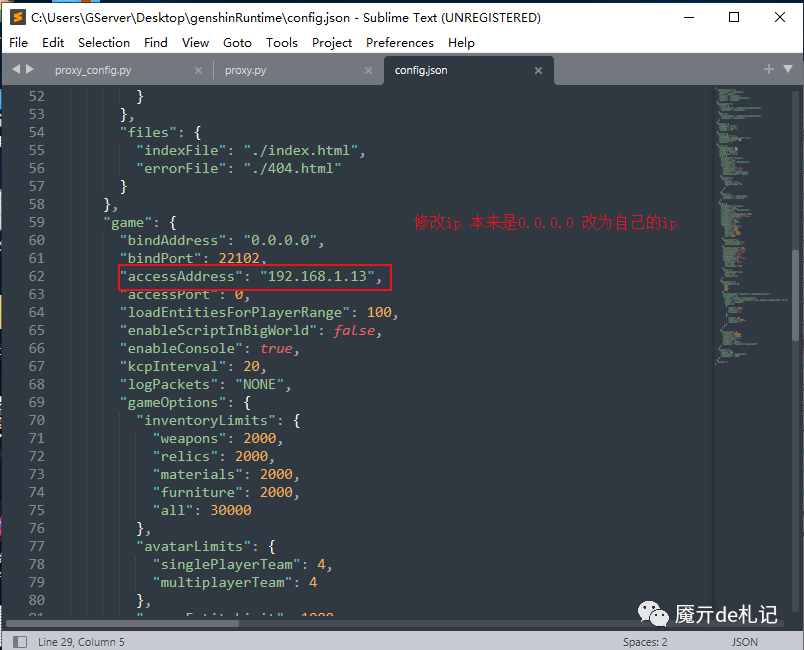Click the previous tab left arrow
804x650 pixels.
pyautogui.click(x=16, y=69)
